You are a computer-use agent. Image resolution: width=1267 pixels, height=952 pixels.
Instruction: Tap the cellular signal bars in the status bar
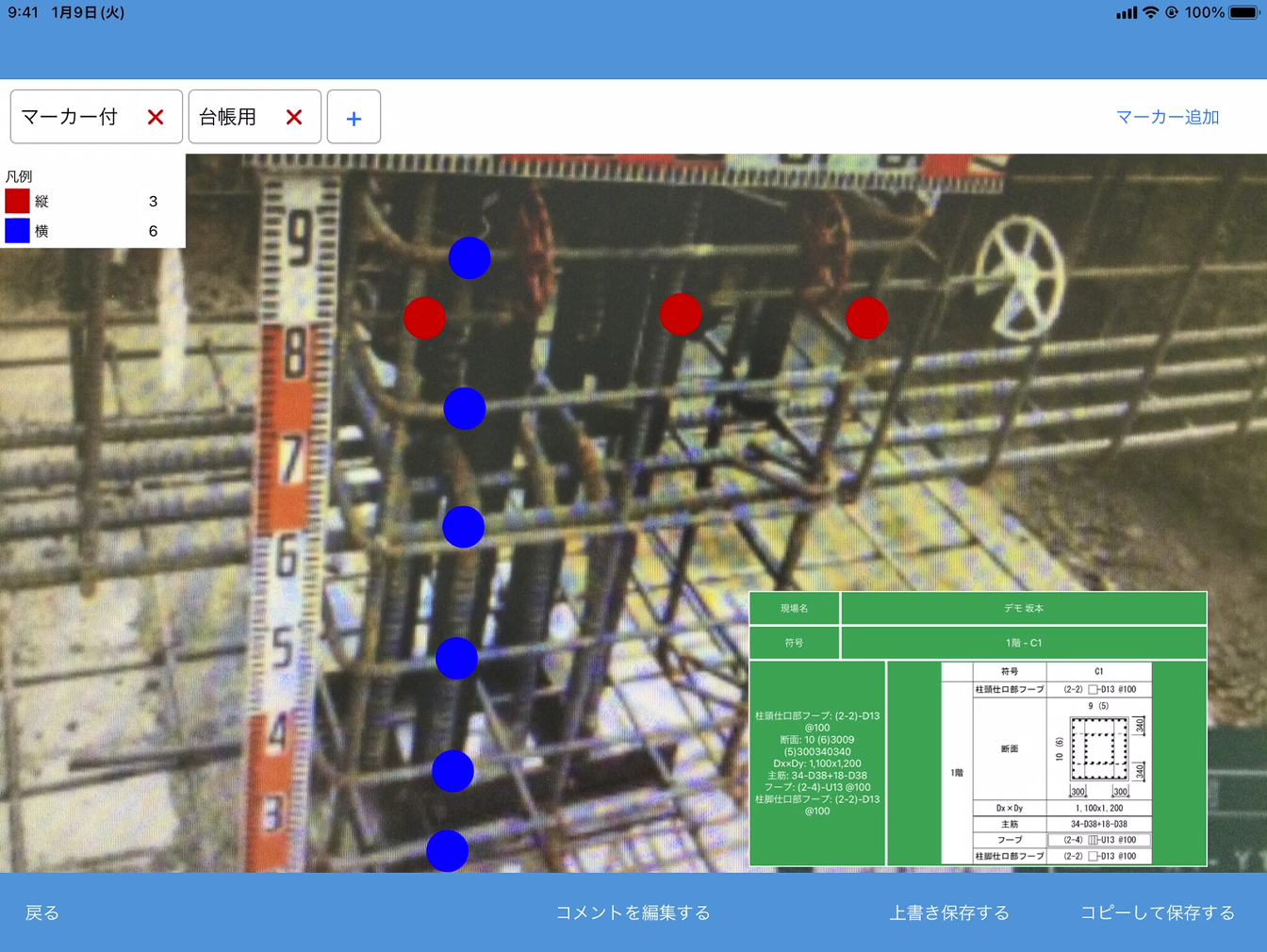pos(1127,13)
